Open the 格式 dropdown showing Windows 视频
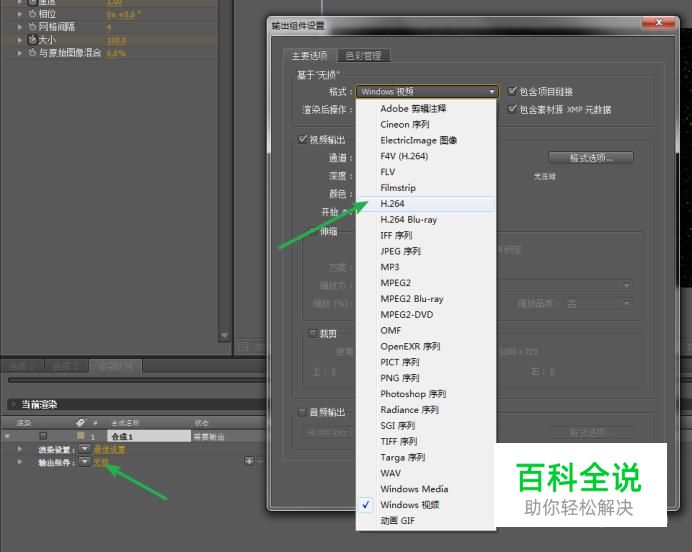 [427, 91]
